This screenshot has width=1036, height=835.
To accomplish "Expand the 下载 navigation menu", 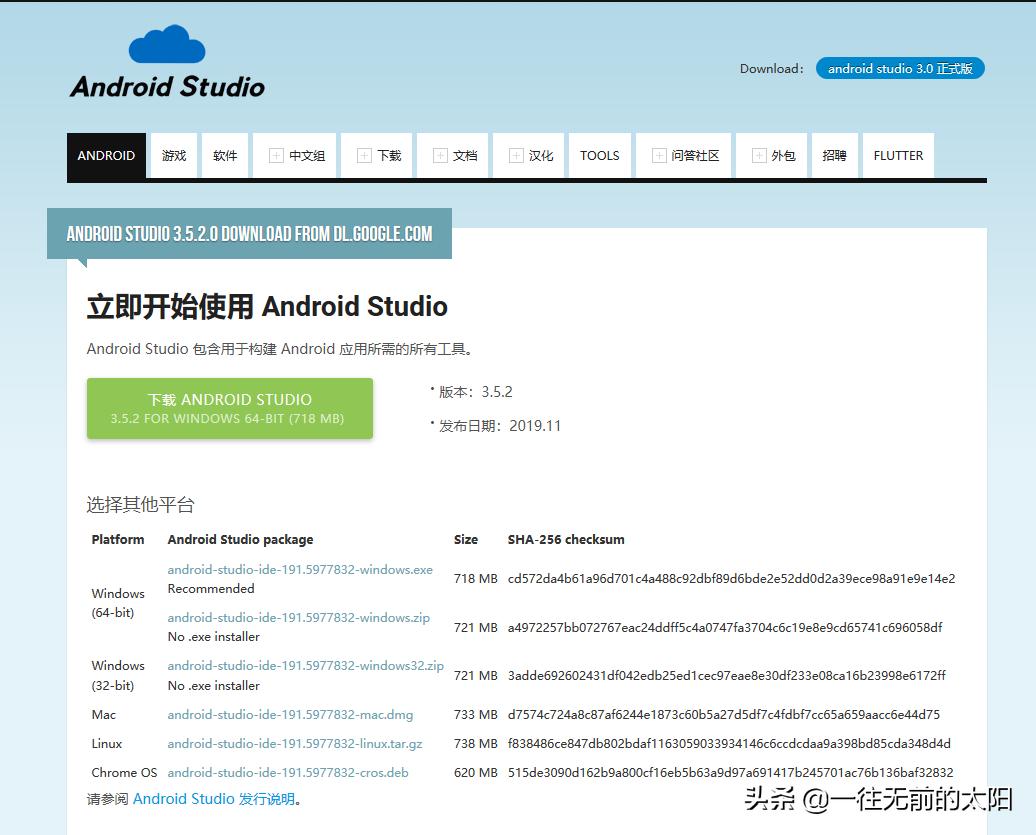I will click(x=377, y=155).
